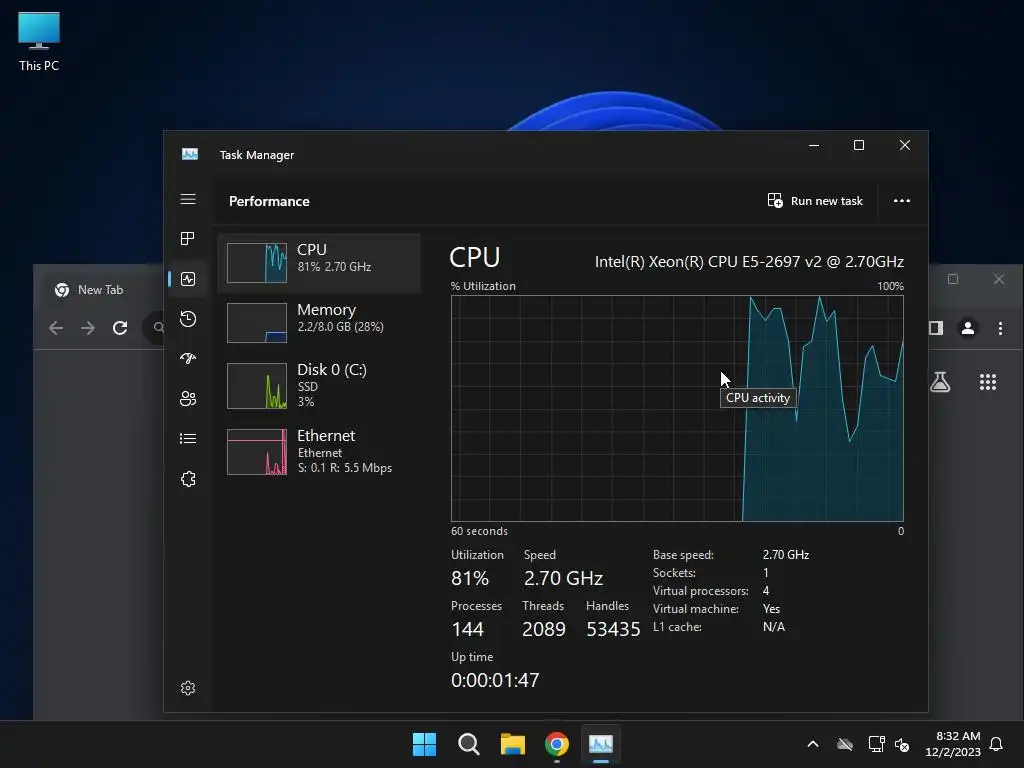
Task: Select the Performance page icon in sidebar
Action: click(x=188, y=280)
